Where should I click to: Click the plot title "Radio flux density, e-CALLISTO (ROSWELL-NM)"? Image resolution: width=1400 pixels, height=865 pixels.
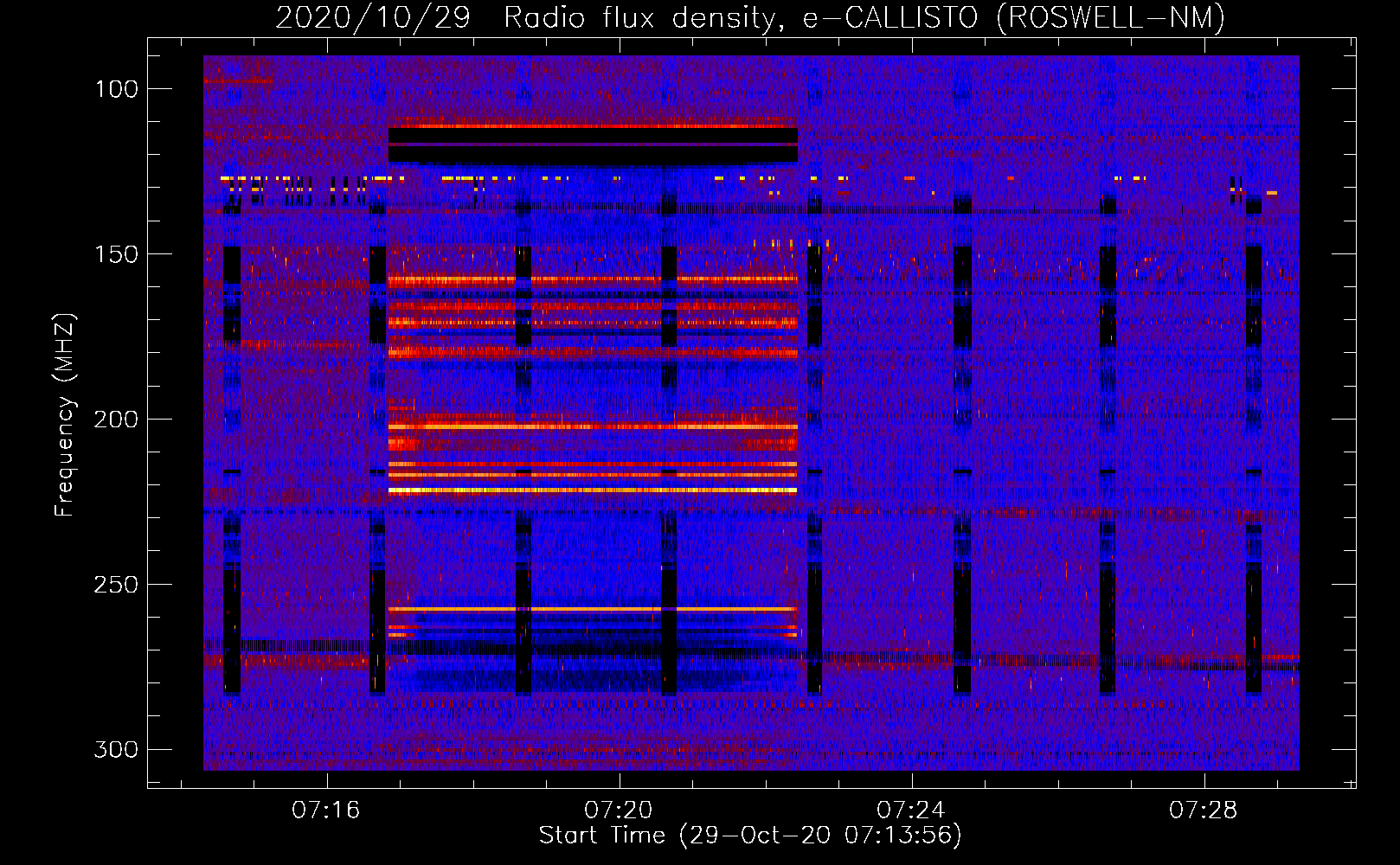pos(864,17)
